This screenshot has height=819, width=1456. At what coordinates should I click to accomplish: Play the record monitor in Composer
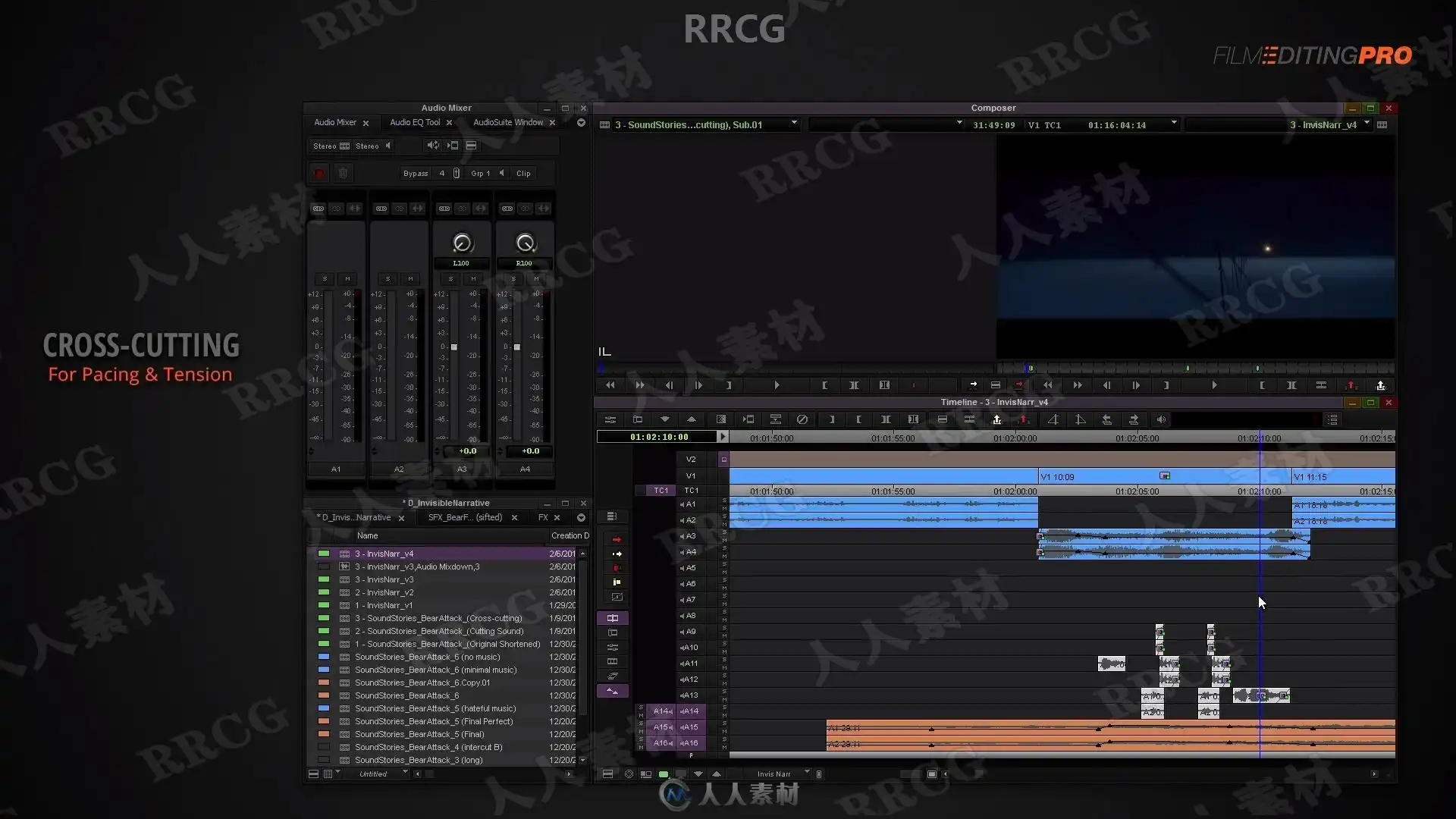tap(1214, 385)
